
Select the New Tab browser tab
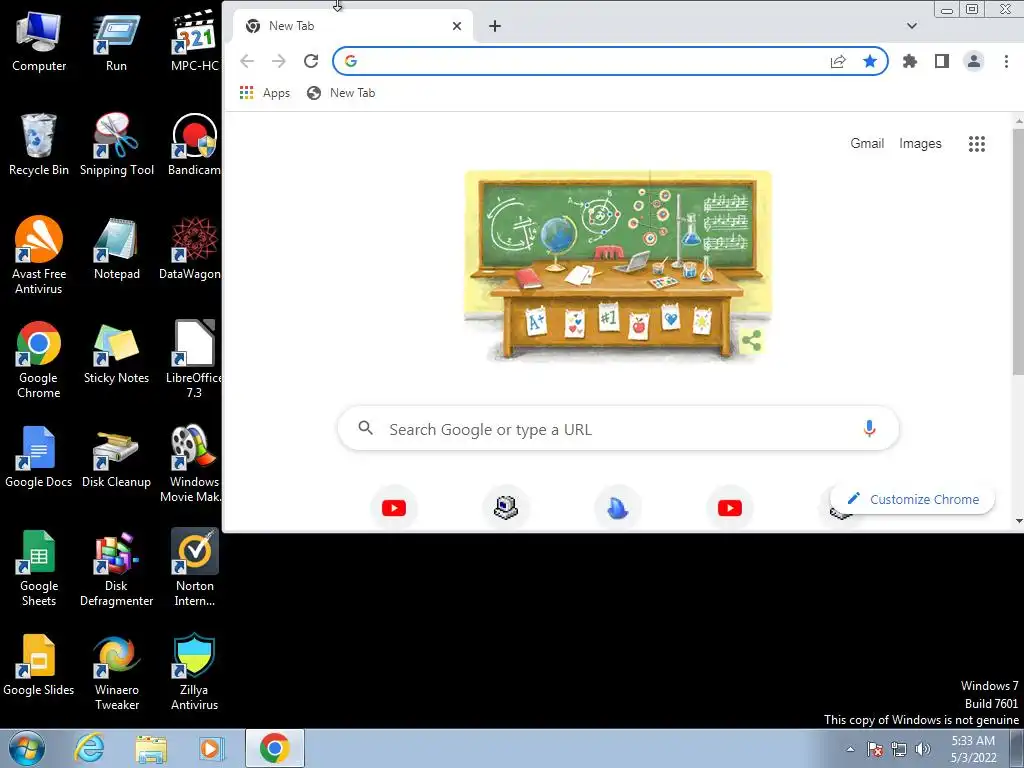[x=353, y=26]
